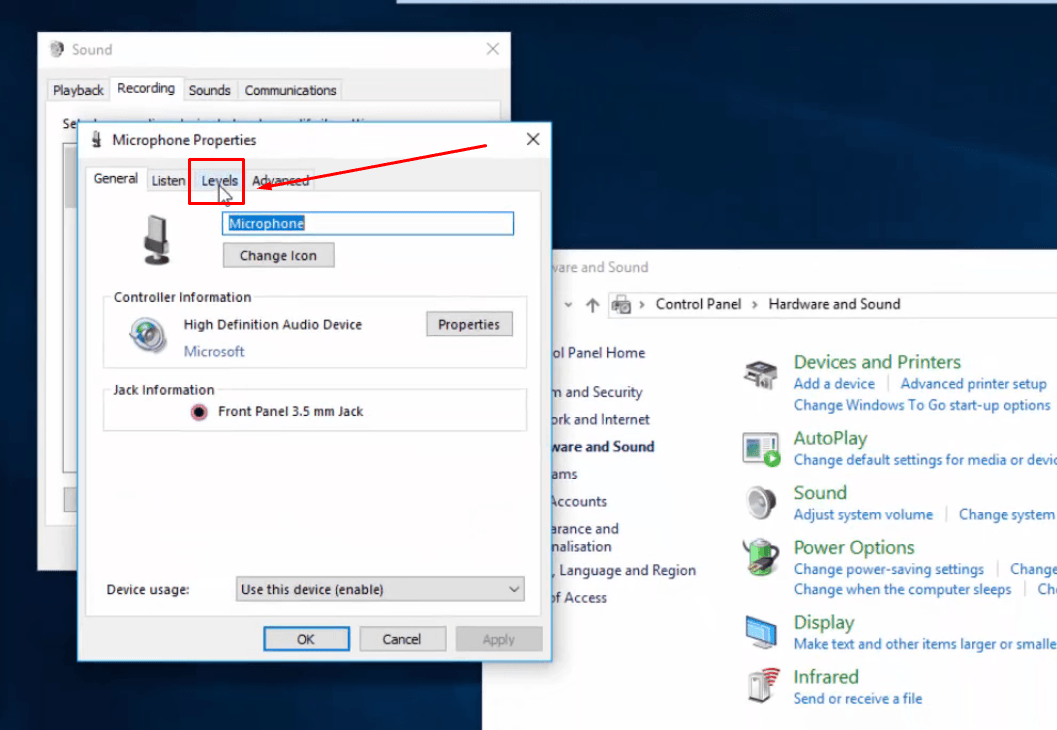Open the Communications tab in Sound dialog
The width and height of the screenshot is (1057, 730).
289,90
